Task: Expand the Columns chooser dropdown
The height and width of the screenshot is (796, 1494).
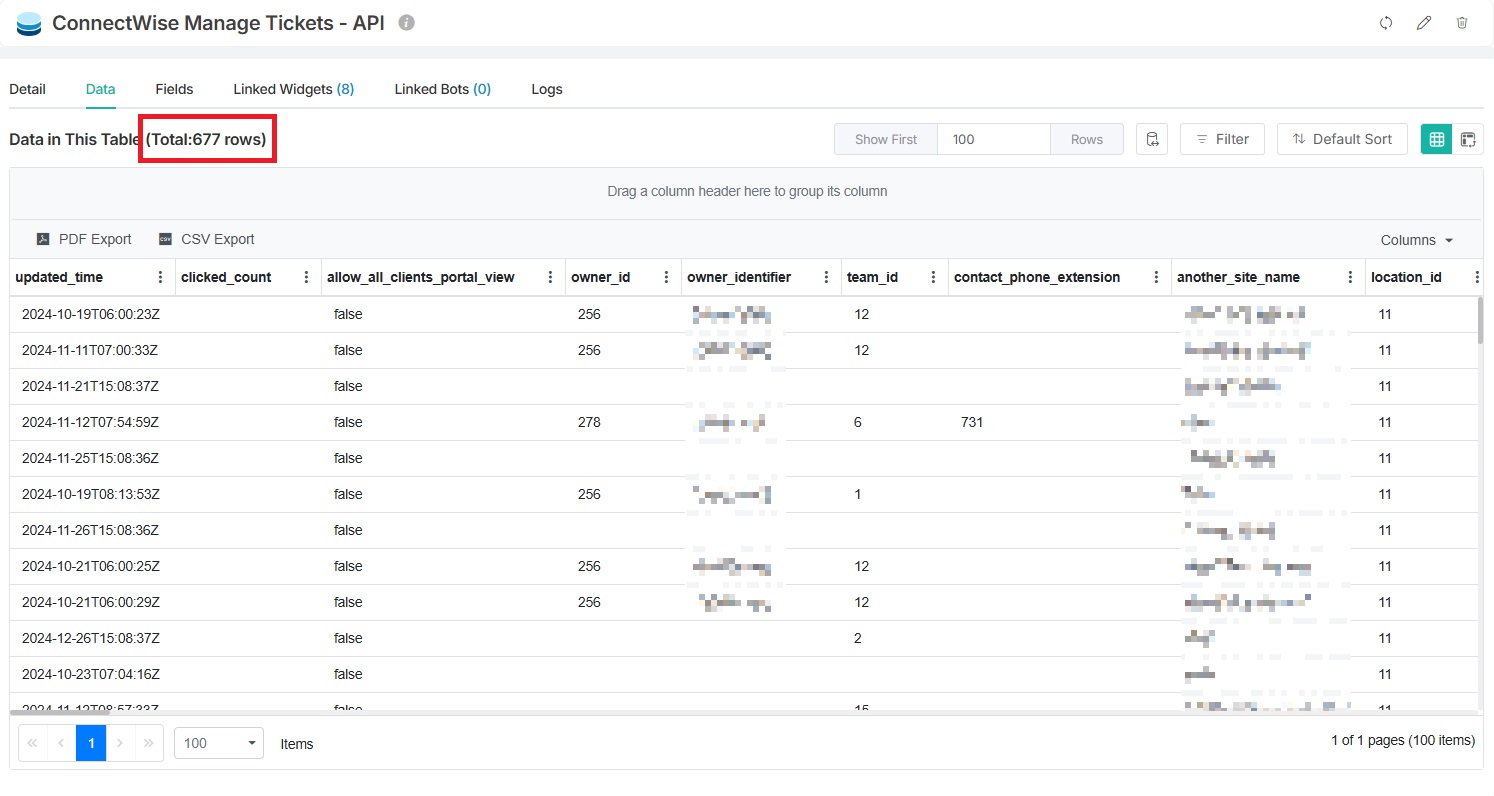Action: (x=1416, y=240)
